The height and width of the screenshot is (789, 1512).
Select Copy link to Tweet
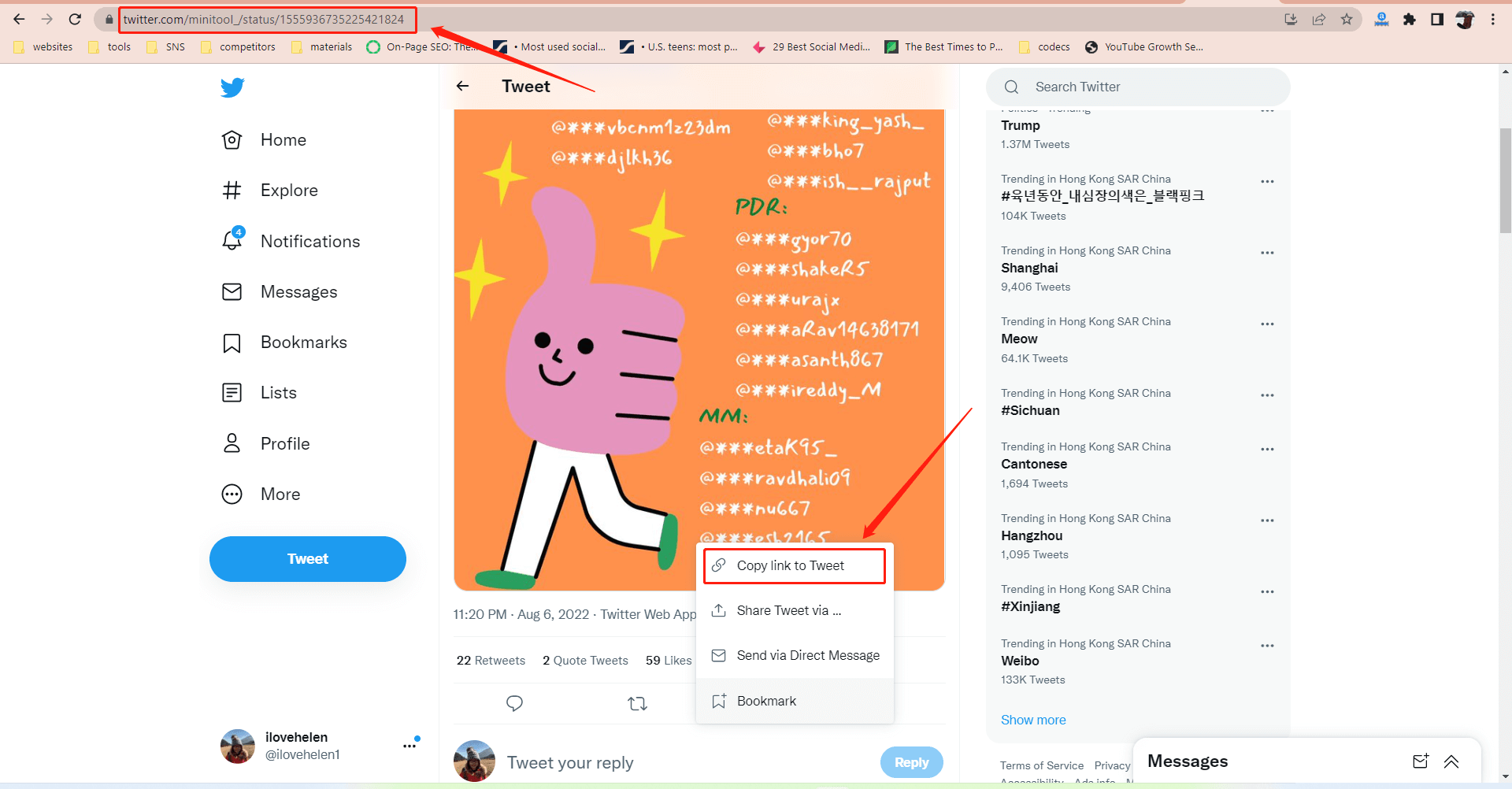coord(795,566)
